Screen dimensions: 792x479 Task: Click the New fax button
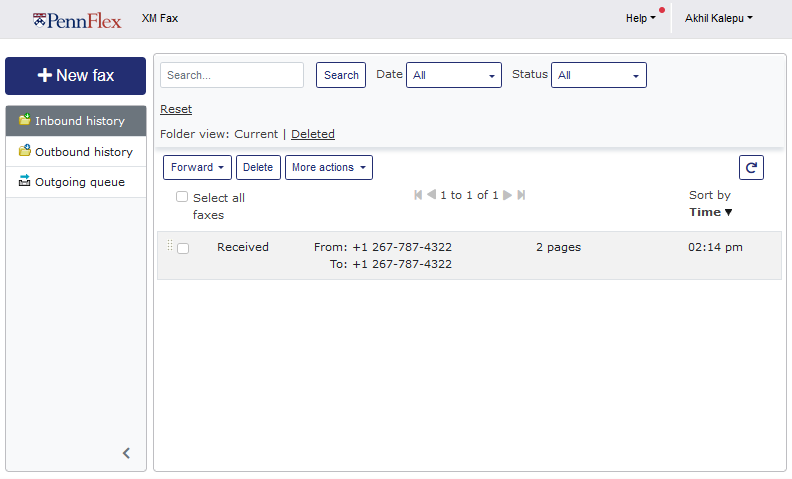click(76, 76)
